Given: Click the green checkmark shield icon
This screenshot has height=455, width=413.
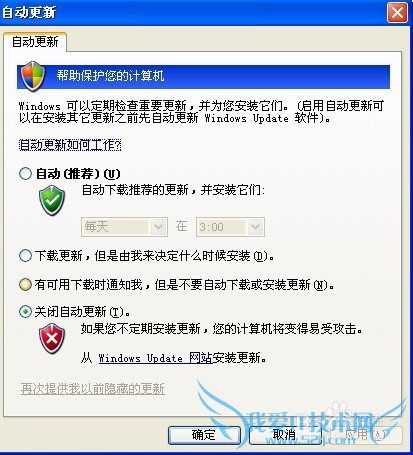Looking at the screenshot, I should 52,200.
